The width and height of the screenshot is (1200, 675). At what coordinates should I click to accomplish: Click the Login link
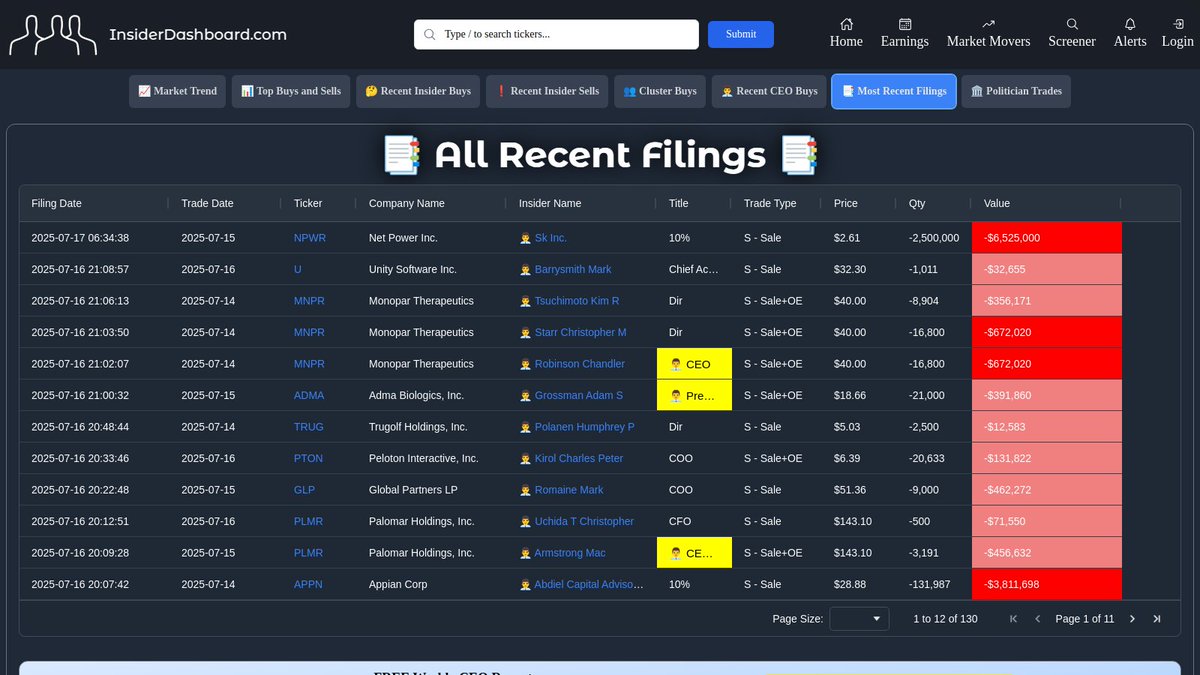1177,33
